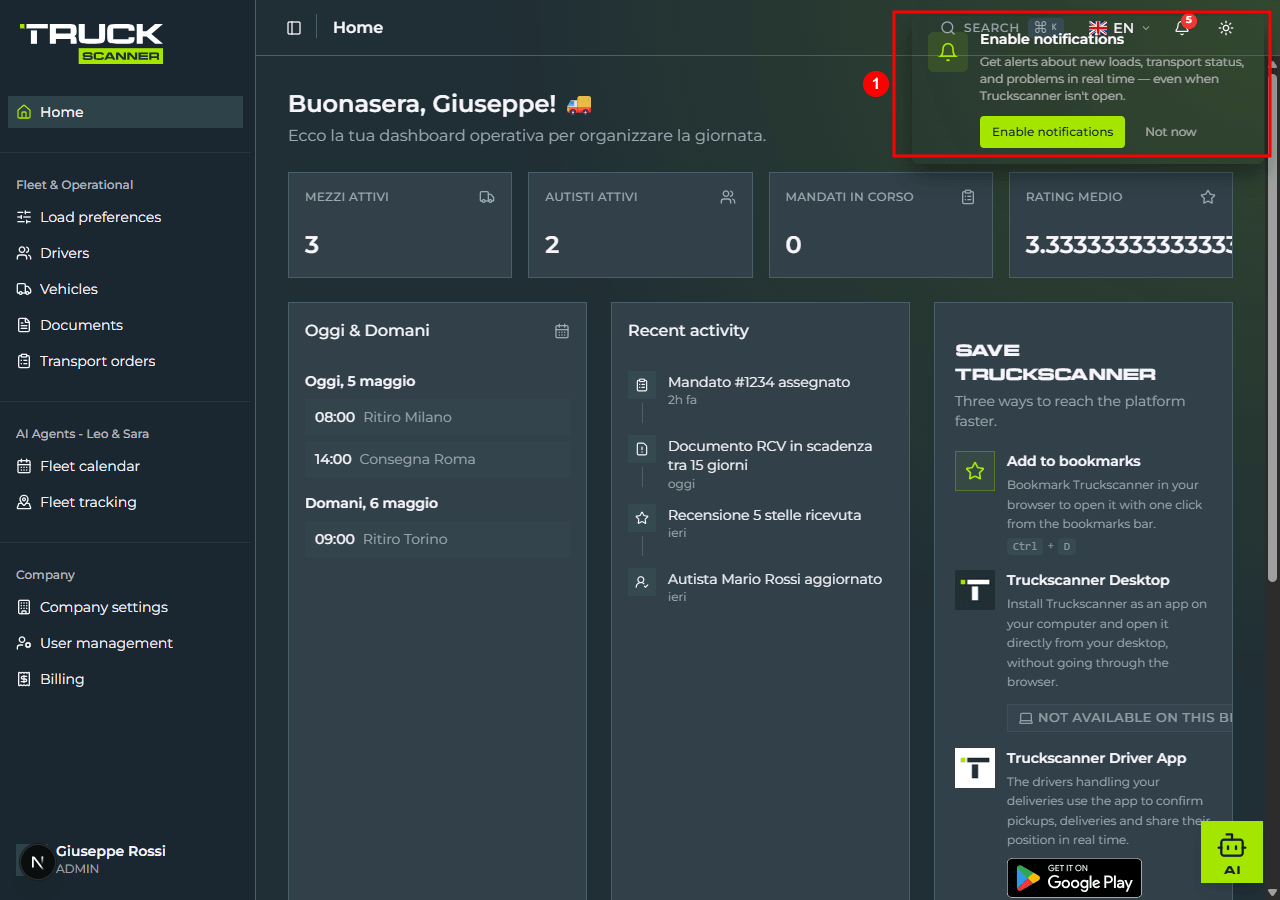The width and height of the screenshot is (1280, 900).
Task: Select the 14:00 Consegna Roma entry
Action: click(x=437, y=459)
